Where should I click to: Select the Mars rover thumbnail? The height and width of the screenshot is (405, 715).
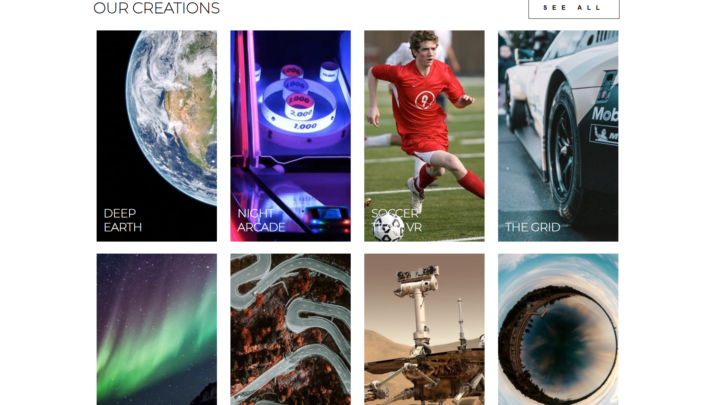click(x=424, y=329)
